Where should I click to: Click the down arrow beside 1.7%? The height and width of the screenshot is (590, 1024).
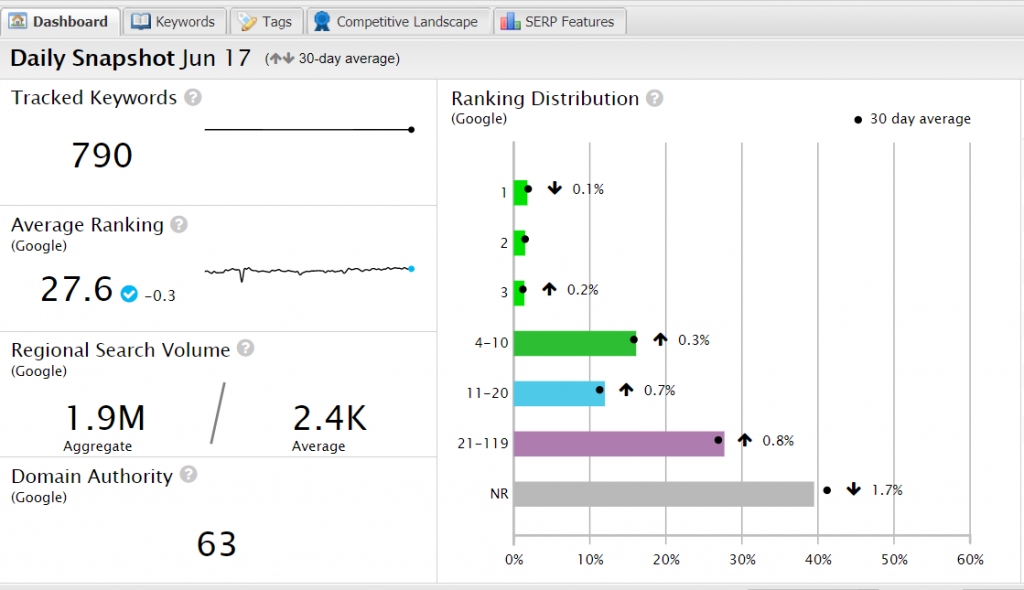pos(854,489)
